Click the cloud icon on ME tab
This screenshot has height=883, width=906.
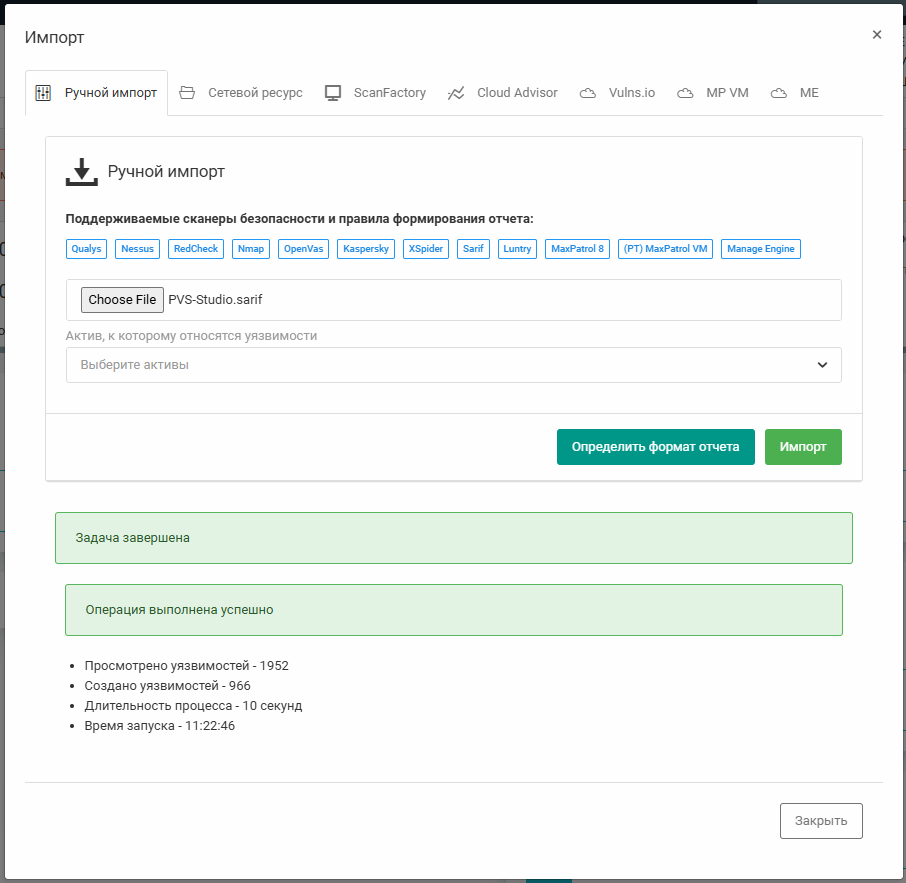coord(778,91)
